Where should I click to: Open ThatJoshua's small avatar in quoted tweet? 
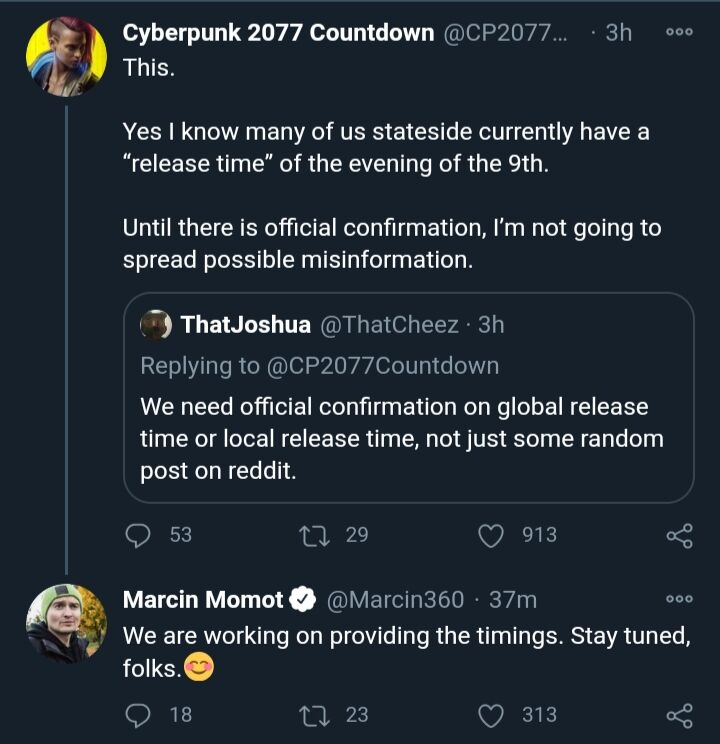coord(156,325)
